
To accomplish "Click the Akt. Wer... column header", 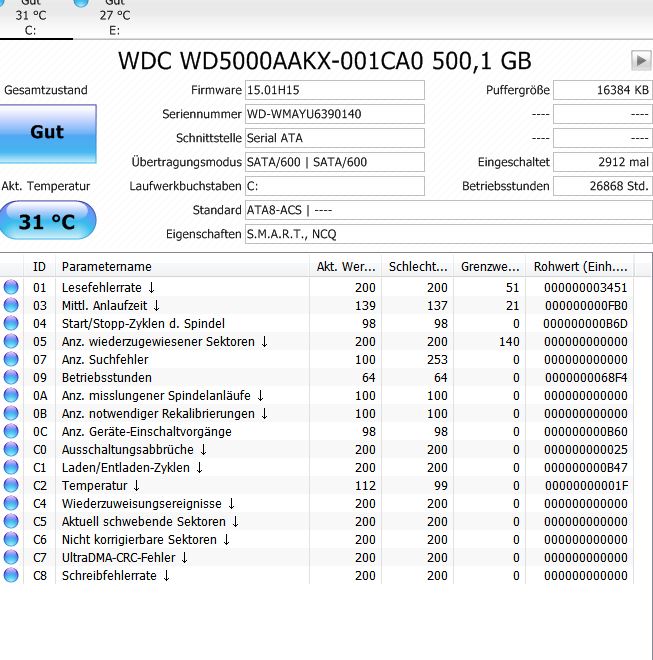I will tap(346, 266).
